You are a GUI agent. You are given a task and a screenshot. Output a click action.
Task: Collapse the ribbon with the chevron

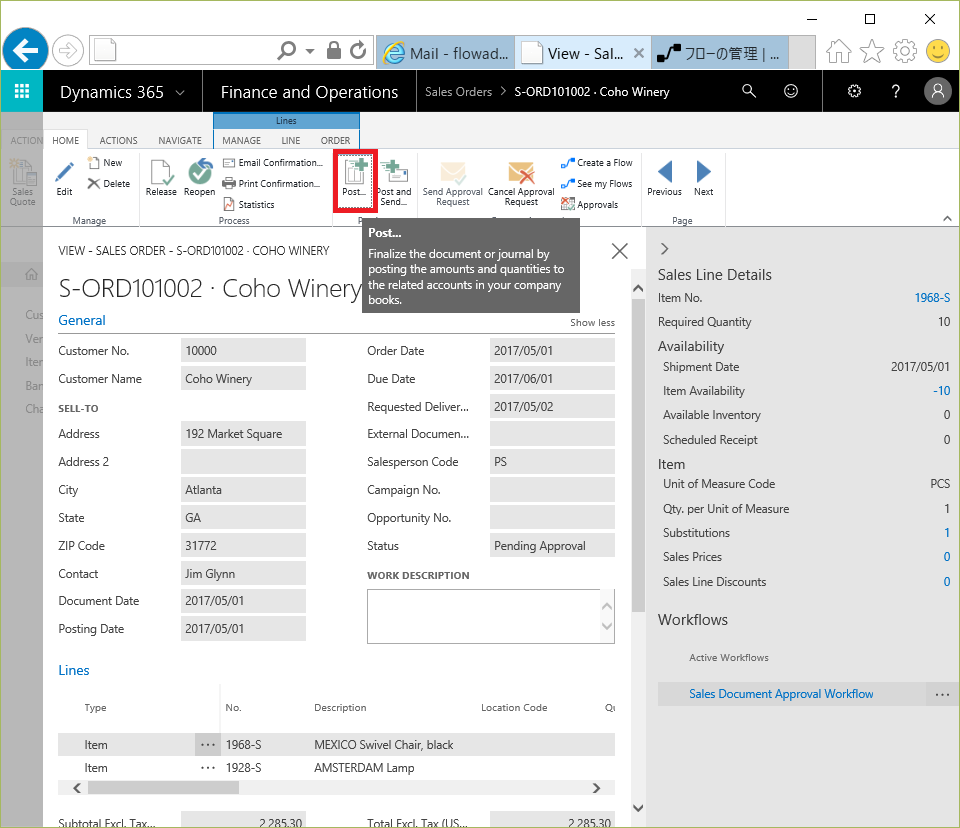pos(947,219)
